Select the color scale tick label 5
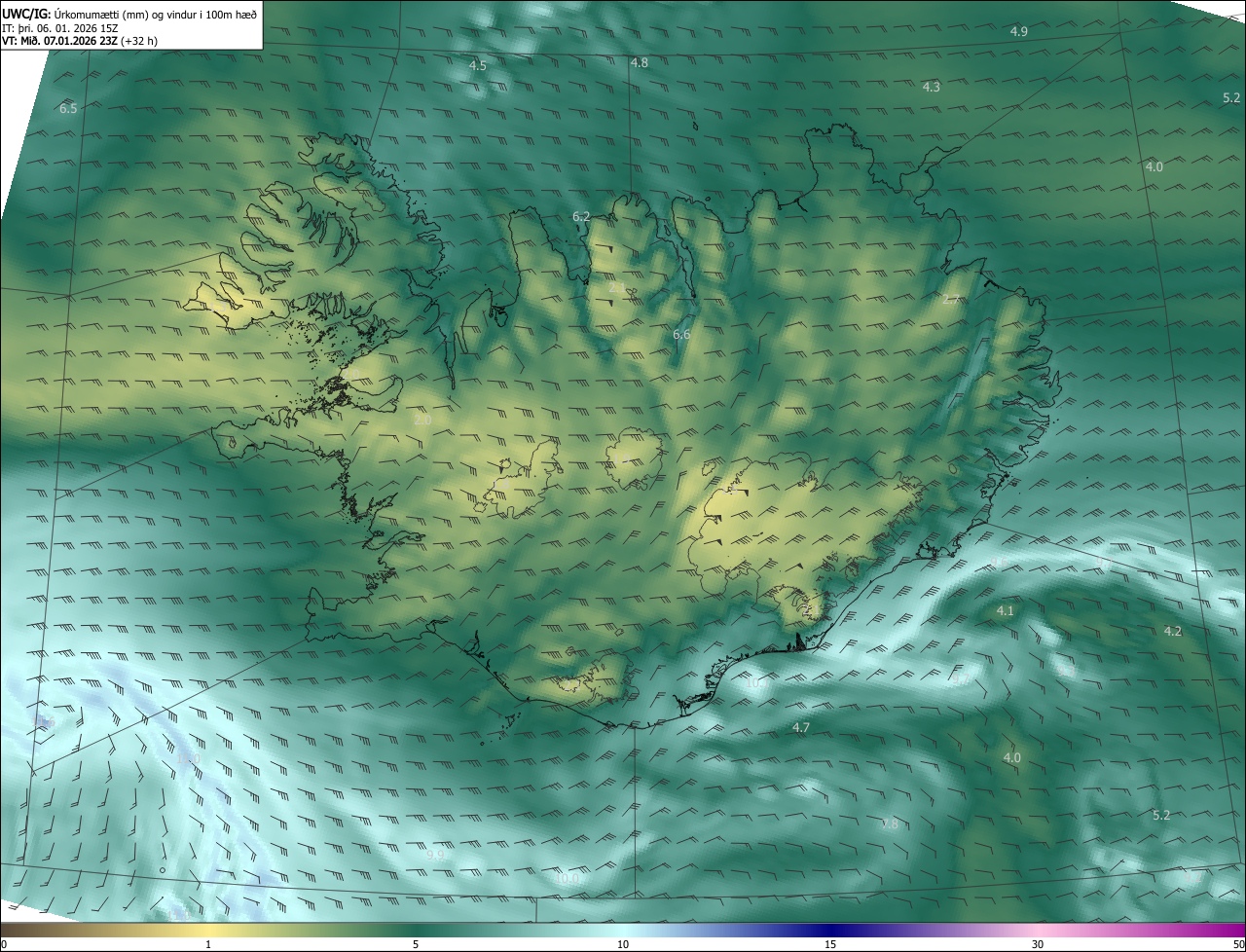Screen dimensions: 1246x952 pos(416,944)
